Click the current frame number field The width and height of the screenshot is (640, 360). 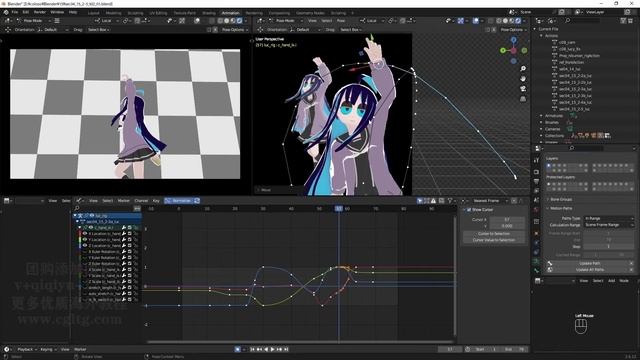(450, 349)
